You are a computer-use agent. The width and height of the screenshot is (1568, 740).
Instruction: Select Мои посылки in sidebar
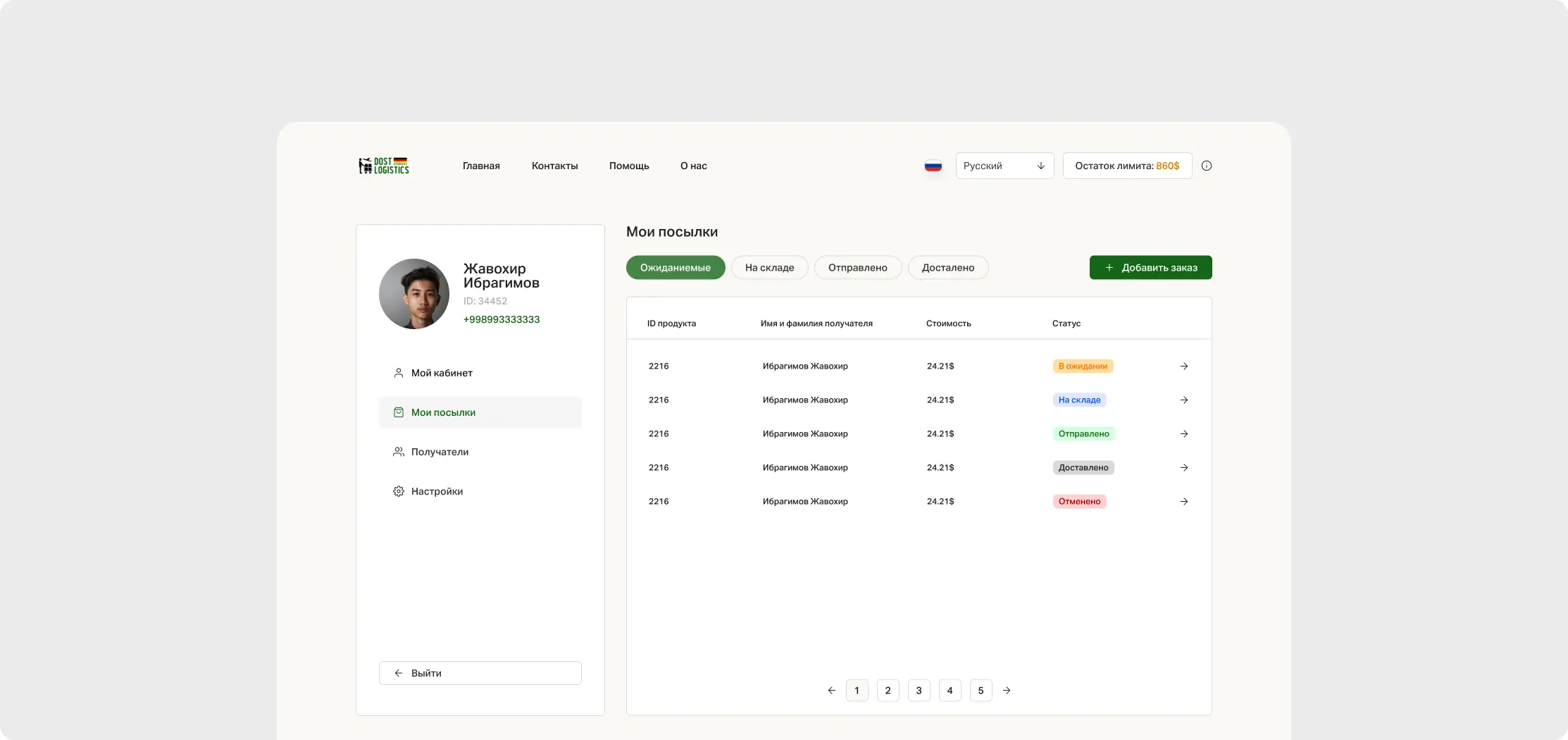[x=480, y=412]
